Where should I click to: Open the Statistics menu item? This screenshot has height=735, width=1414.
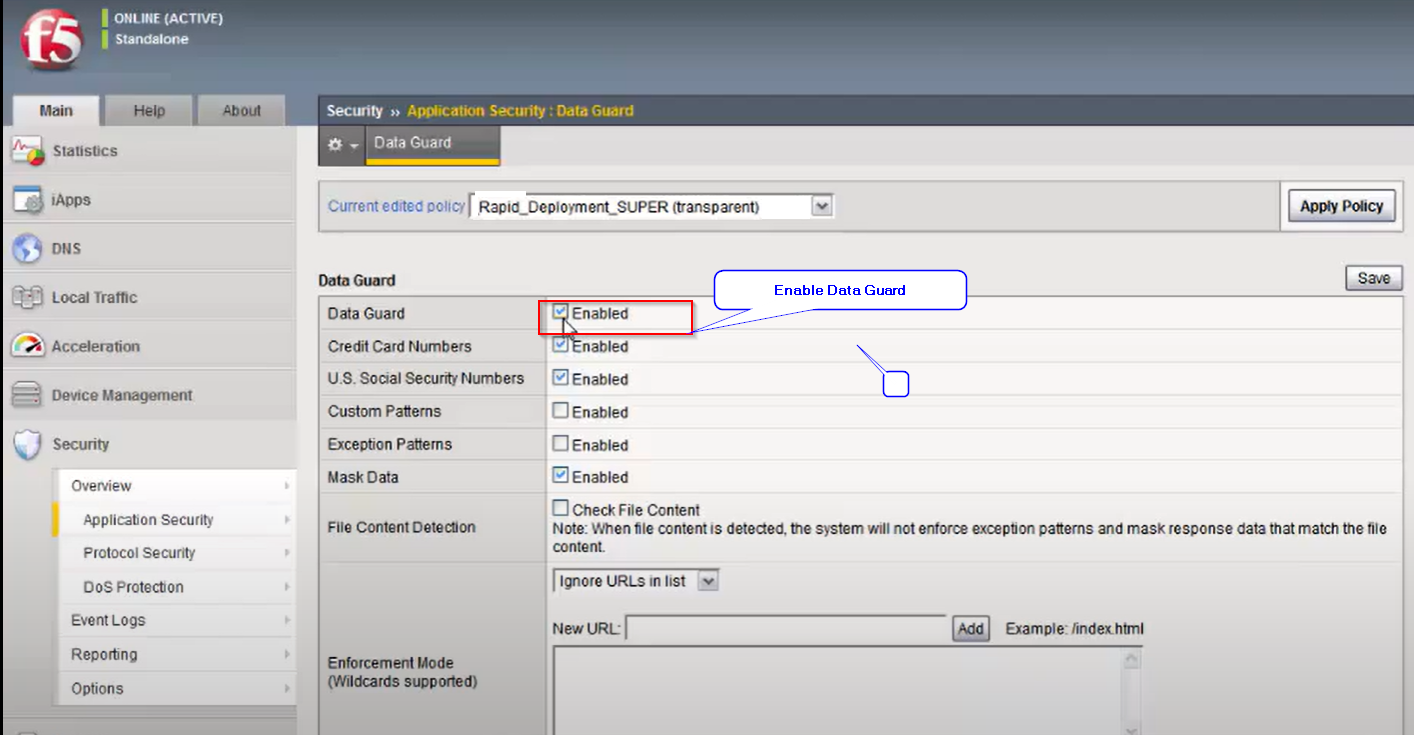(85, 151)
